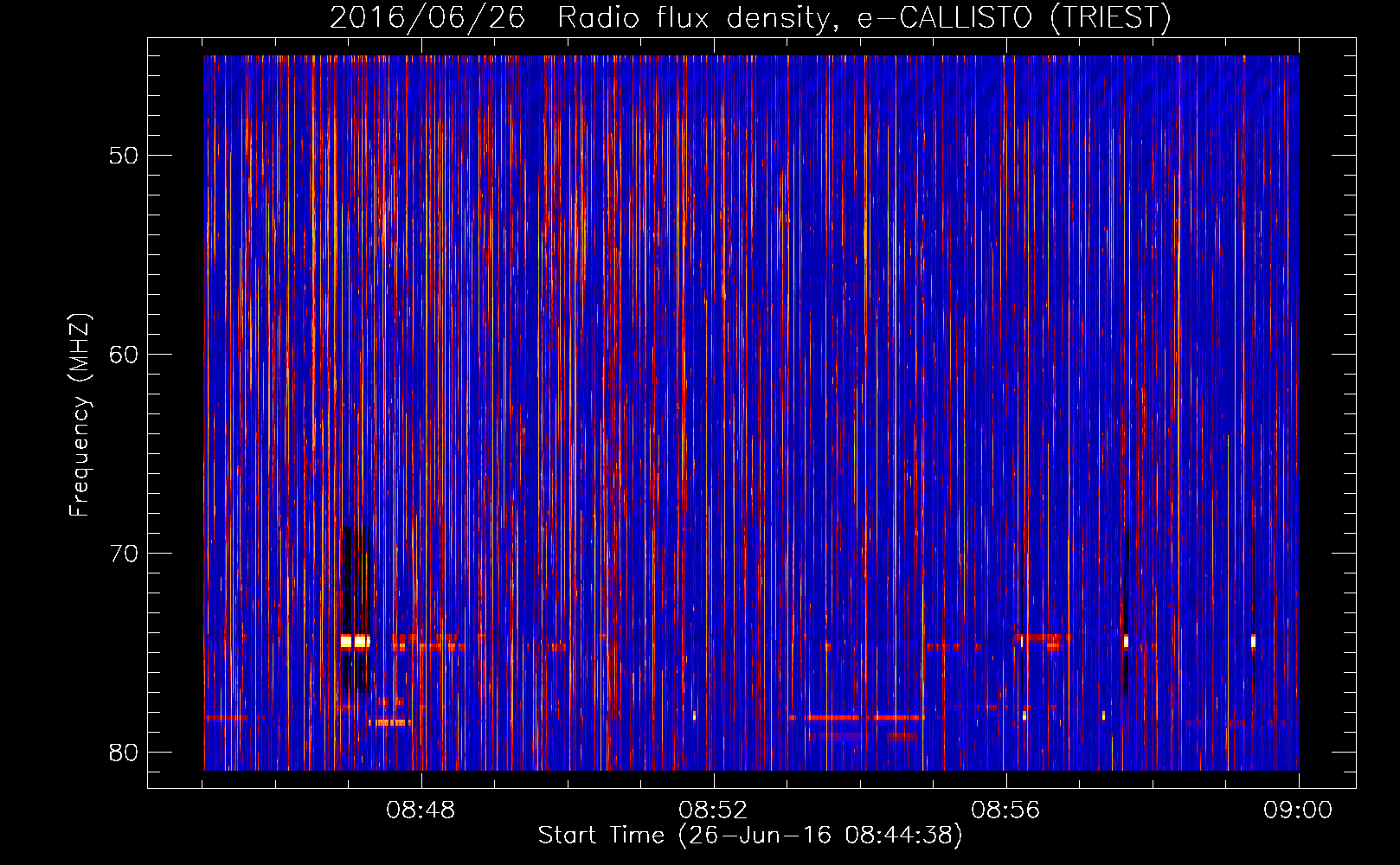Click the 08:52 time tick label
The image size is (1400, 865).
pos(713,811)
